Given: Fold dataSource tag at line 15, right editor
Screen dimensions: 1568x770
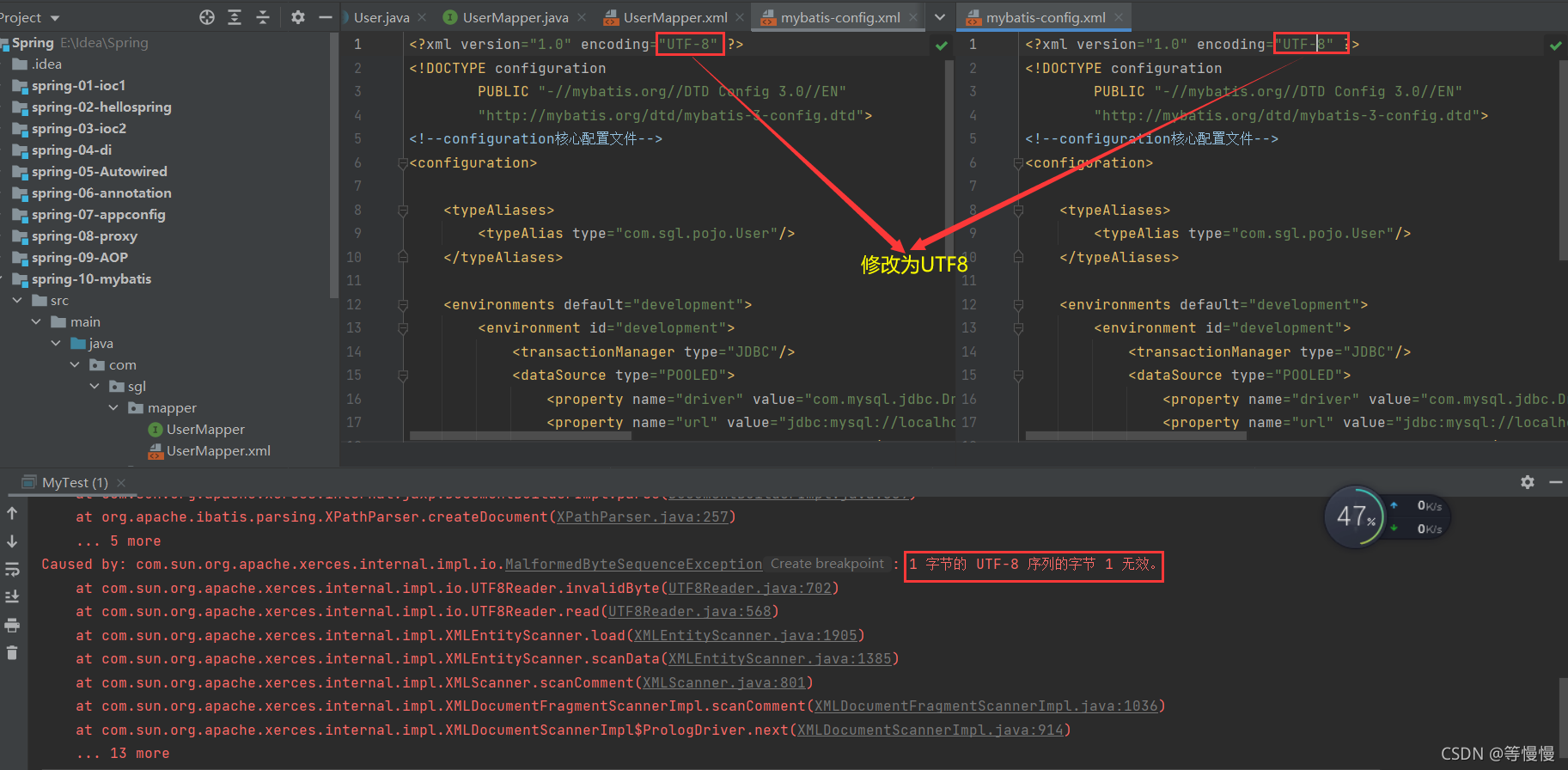Looking at the screenshot, I should point(1018,376).
